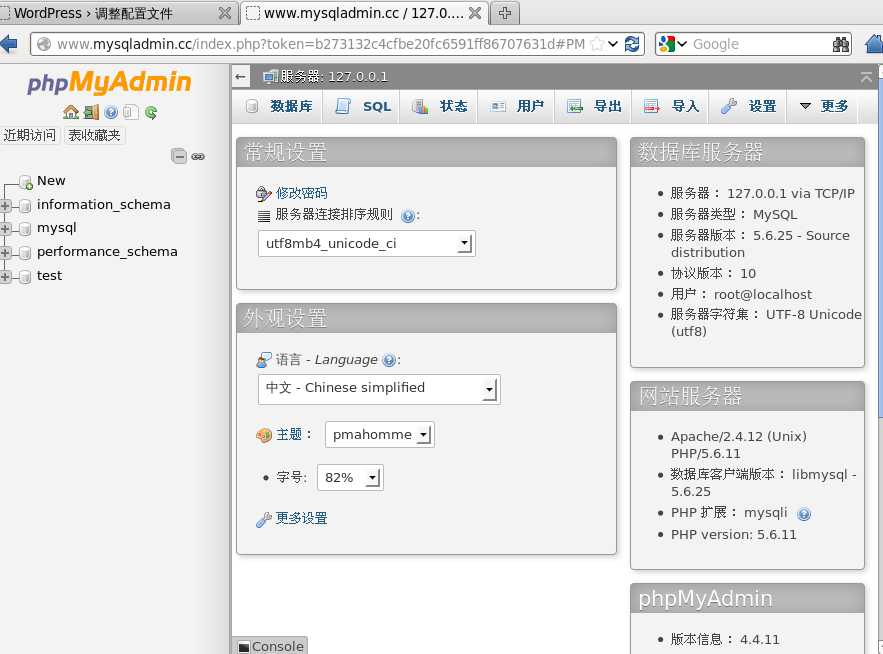Open phpMyAdmin documentation help icon in sidebar

[111, 112]
